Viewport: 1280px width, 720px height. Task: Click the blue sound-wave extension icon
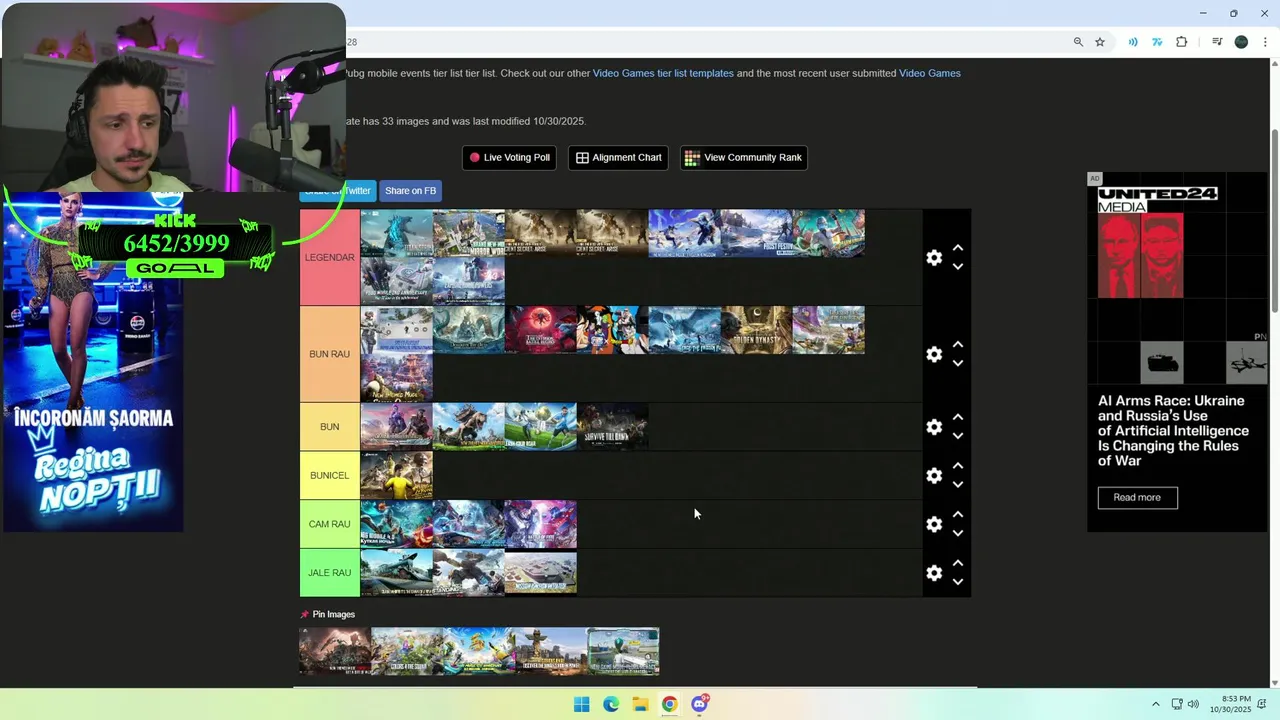(x=1133, y=42)
